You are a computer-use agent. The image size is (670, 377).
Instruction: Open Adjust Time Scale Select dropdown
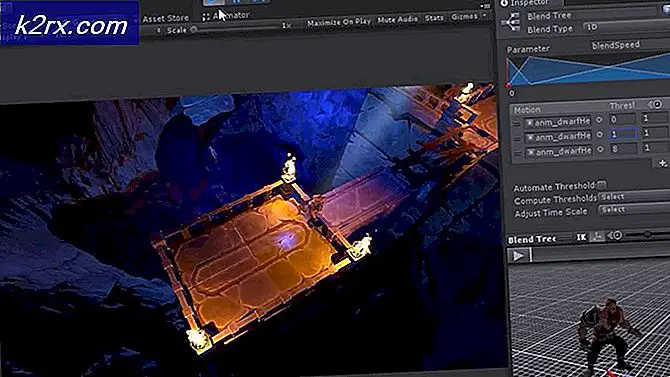[634, 209]
